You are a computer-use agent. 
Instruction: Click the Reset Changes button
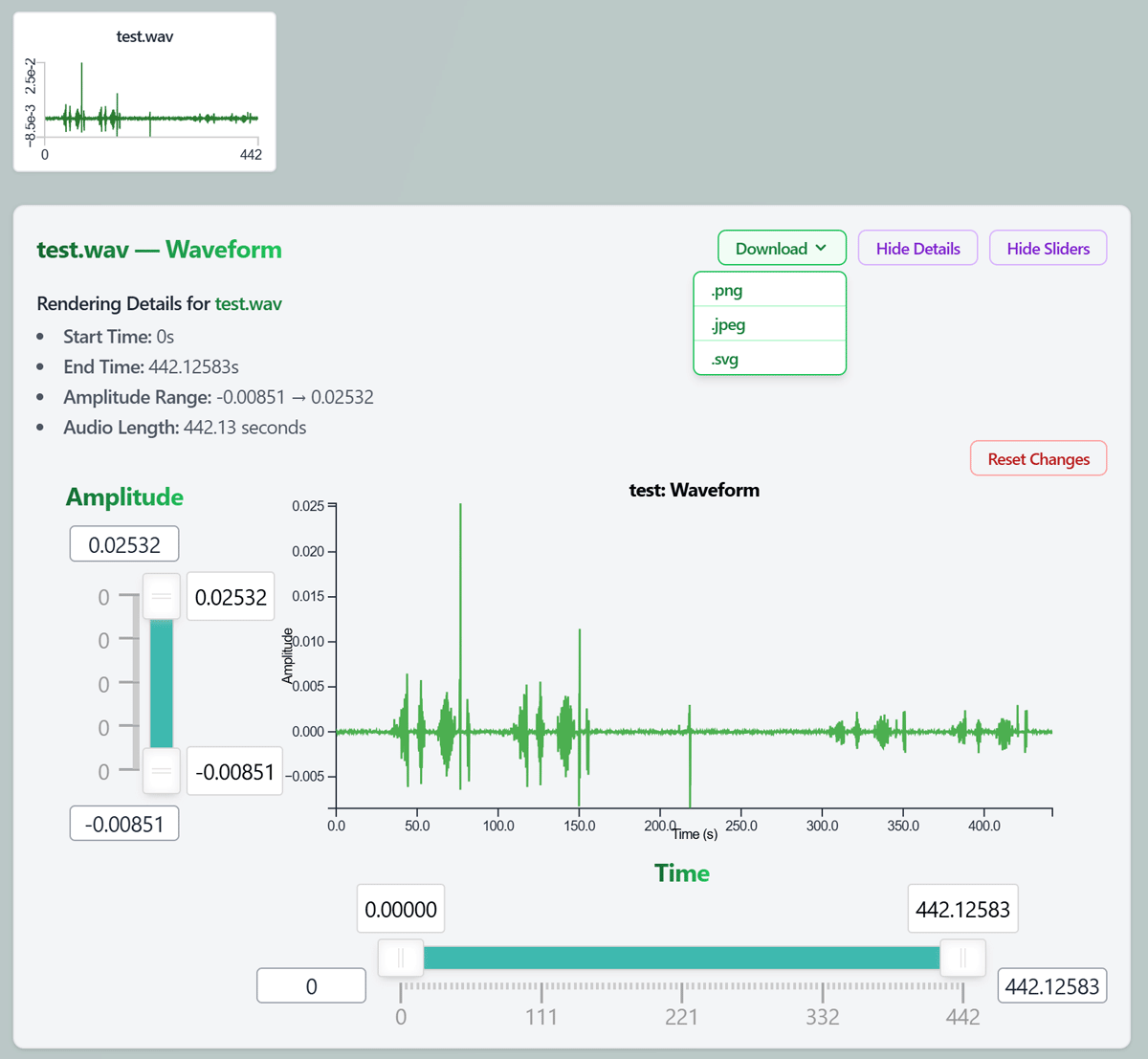pyautogui.click(x=1038, y=458)
